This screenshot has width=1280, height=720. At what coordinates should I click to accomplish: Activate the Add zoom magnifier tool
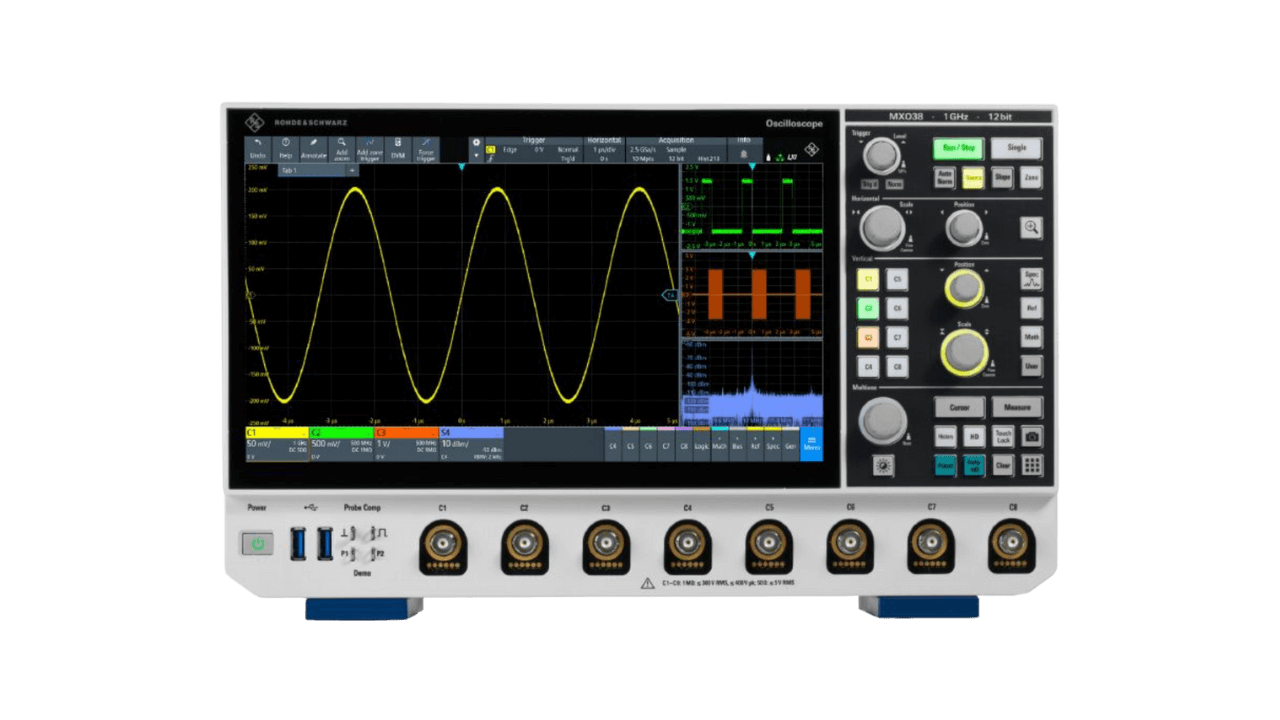pos(342,148)
